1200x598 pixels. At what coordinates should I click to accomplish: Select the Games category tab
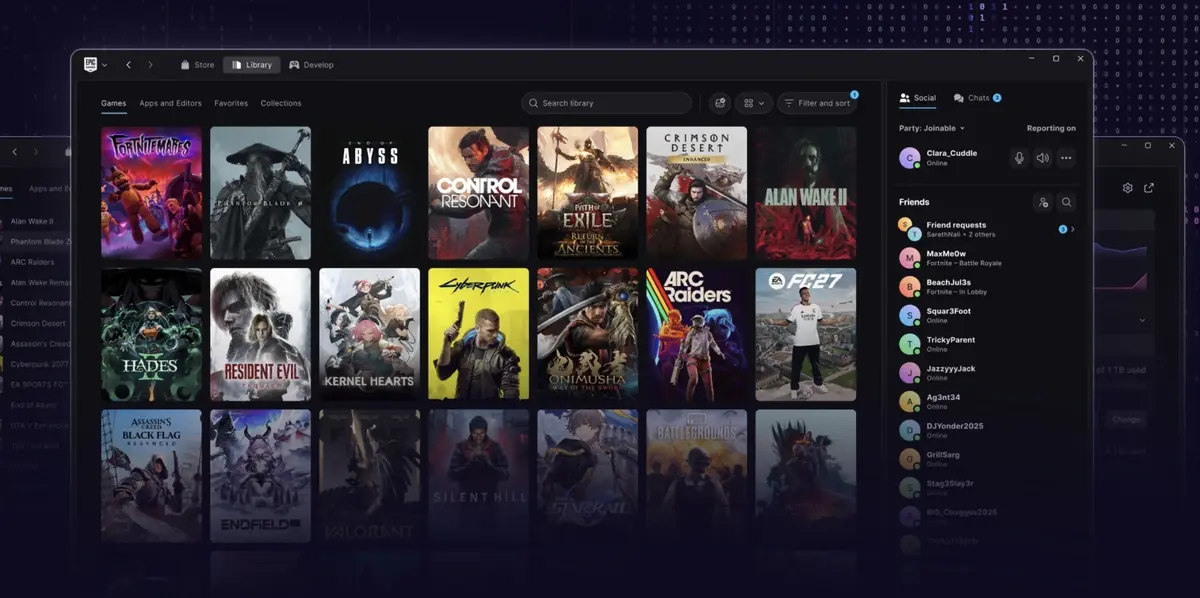113,103
